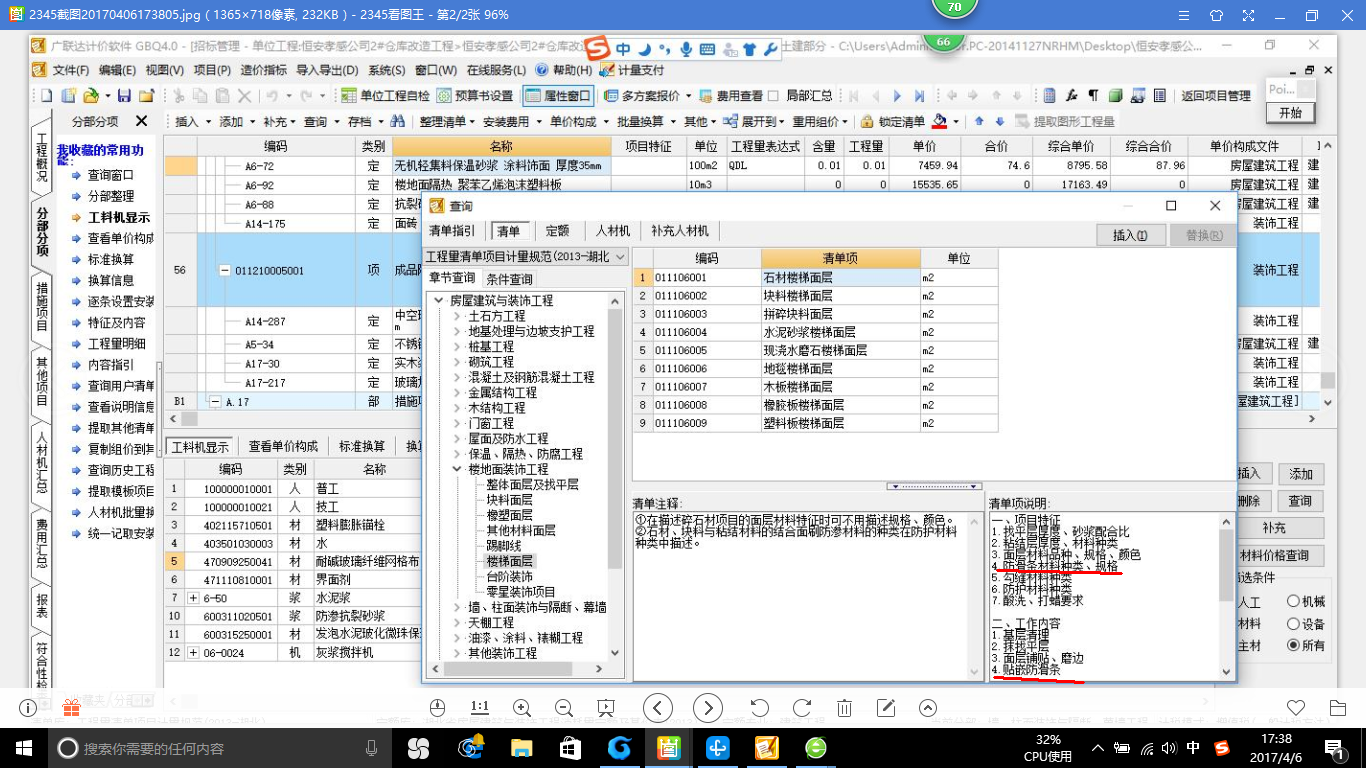Open the 文件(F) menu
The image size is (1366, 768).
tap(70, 70)
